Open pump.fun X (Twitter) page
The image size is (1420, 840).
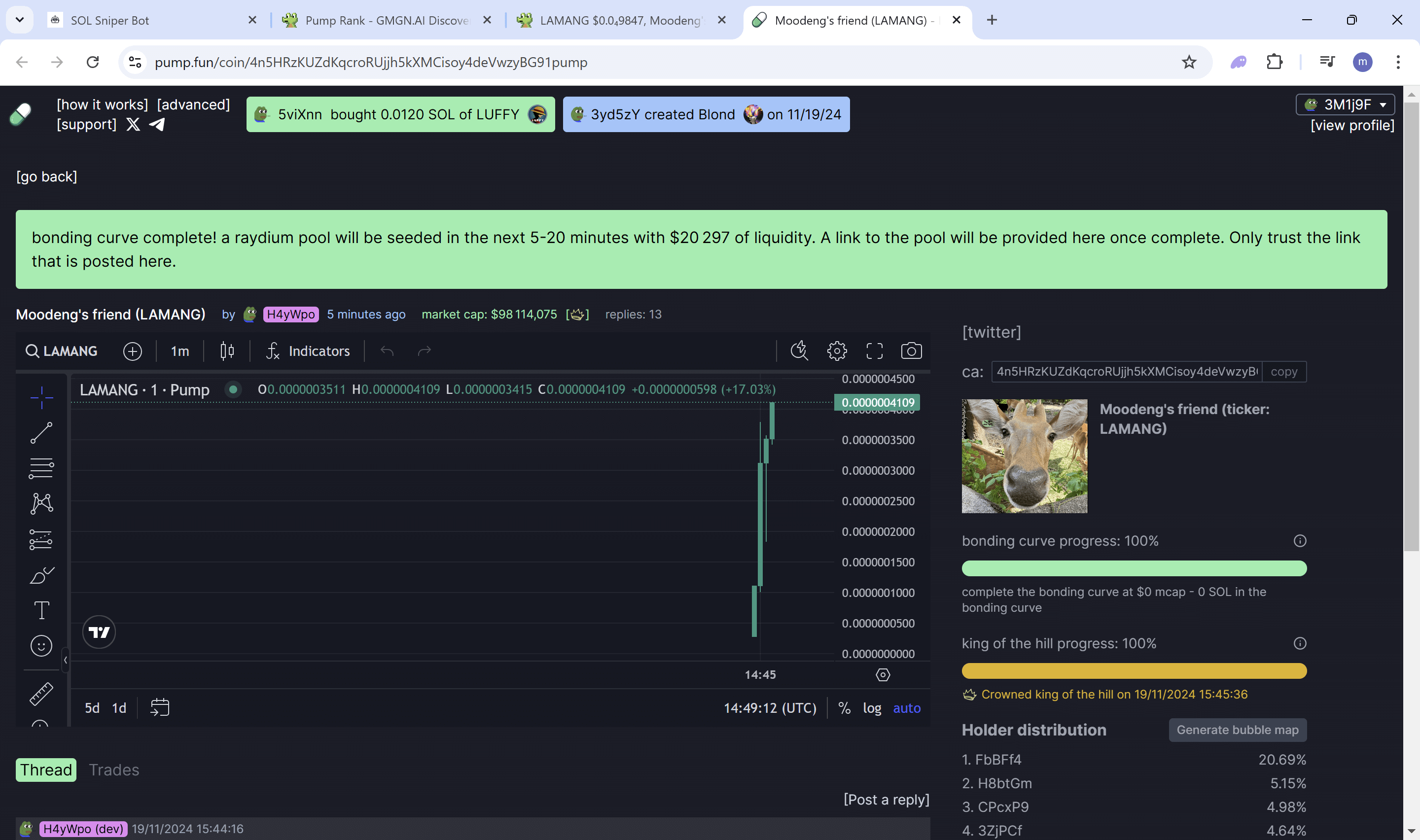point(133,124)
